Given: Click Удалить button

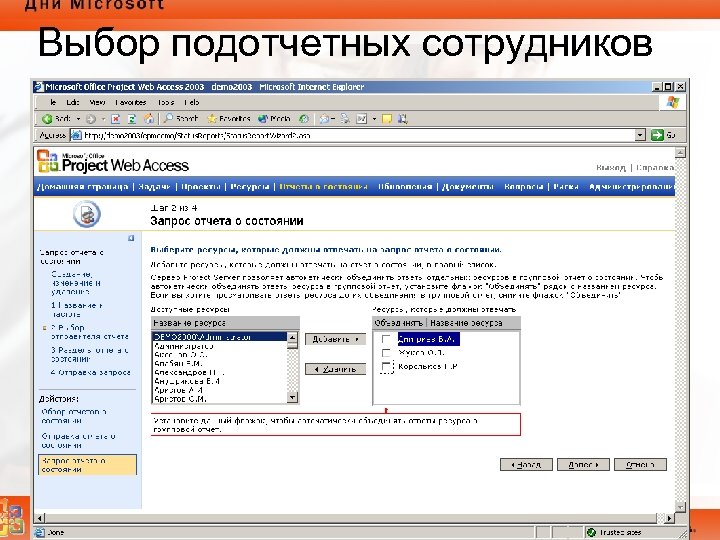Looking at the screenshot, I should [336, 369].
